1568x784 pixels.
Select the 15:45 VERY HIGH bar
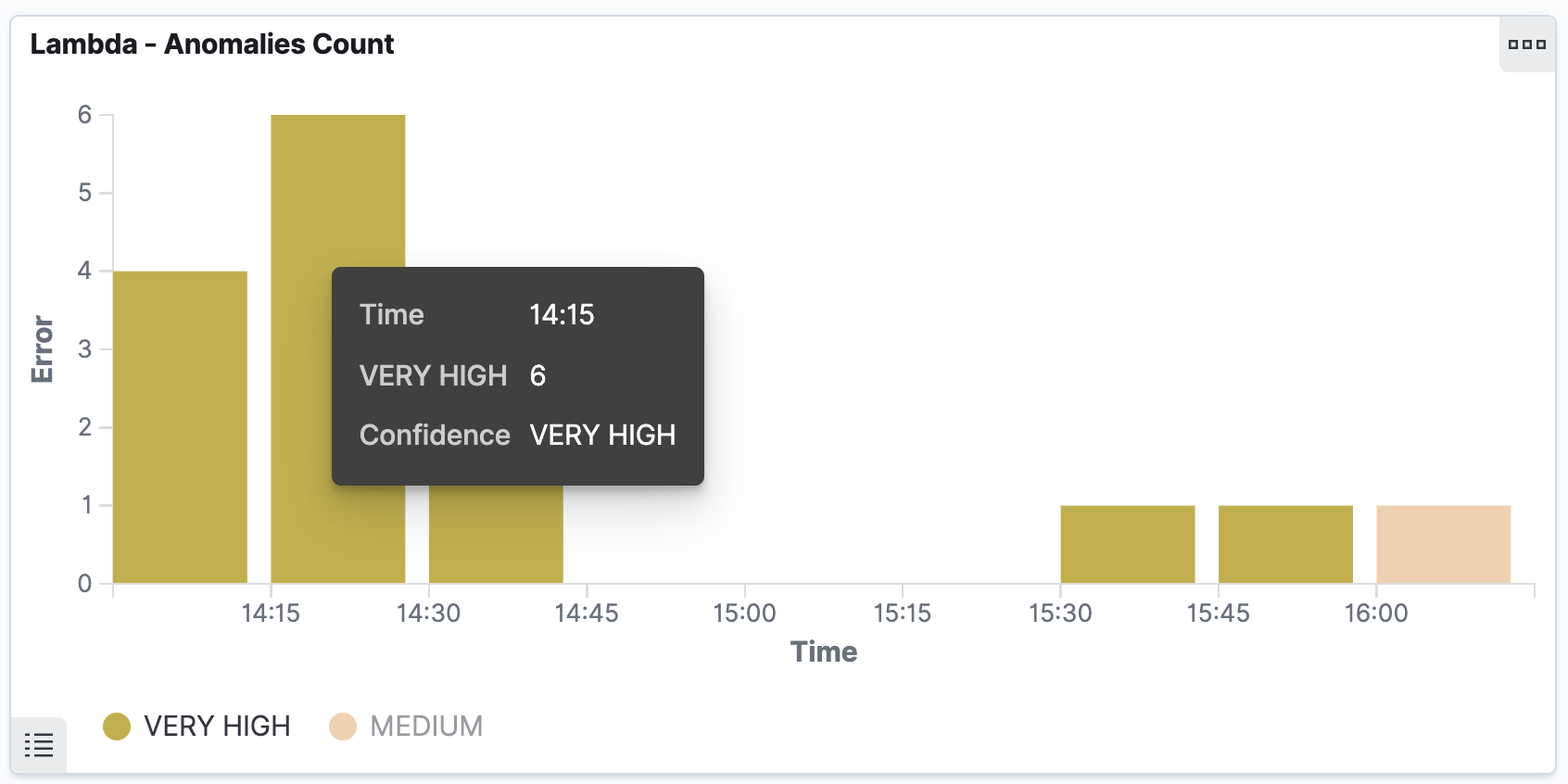[x=1285, y=544]
